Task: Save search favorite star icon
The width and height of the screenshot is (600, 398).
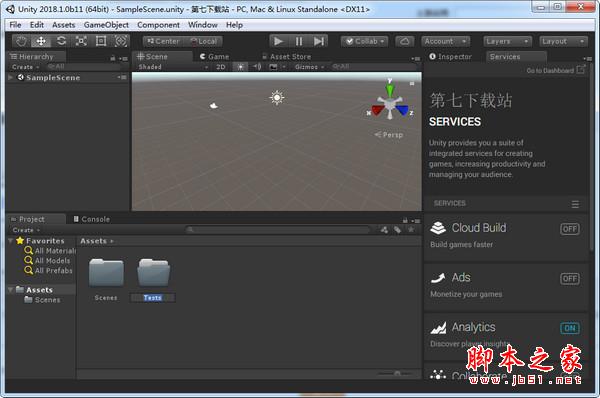Action: click(411, 230)
